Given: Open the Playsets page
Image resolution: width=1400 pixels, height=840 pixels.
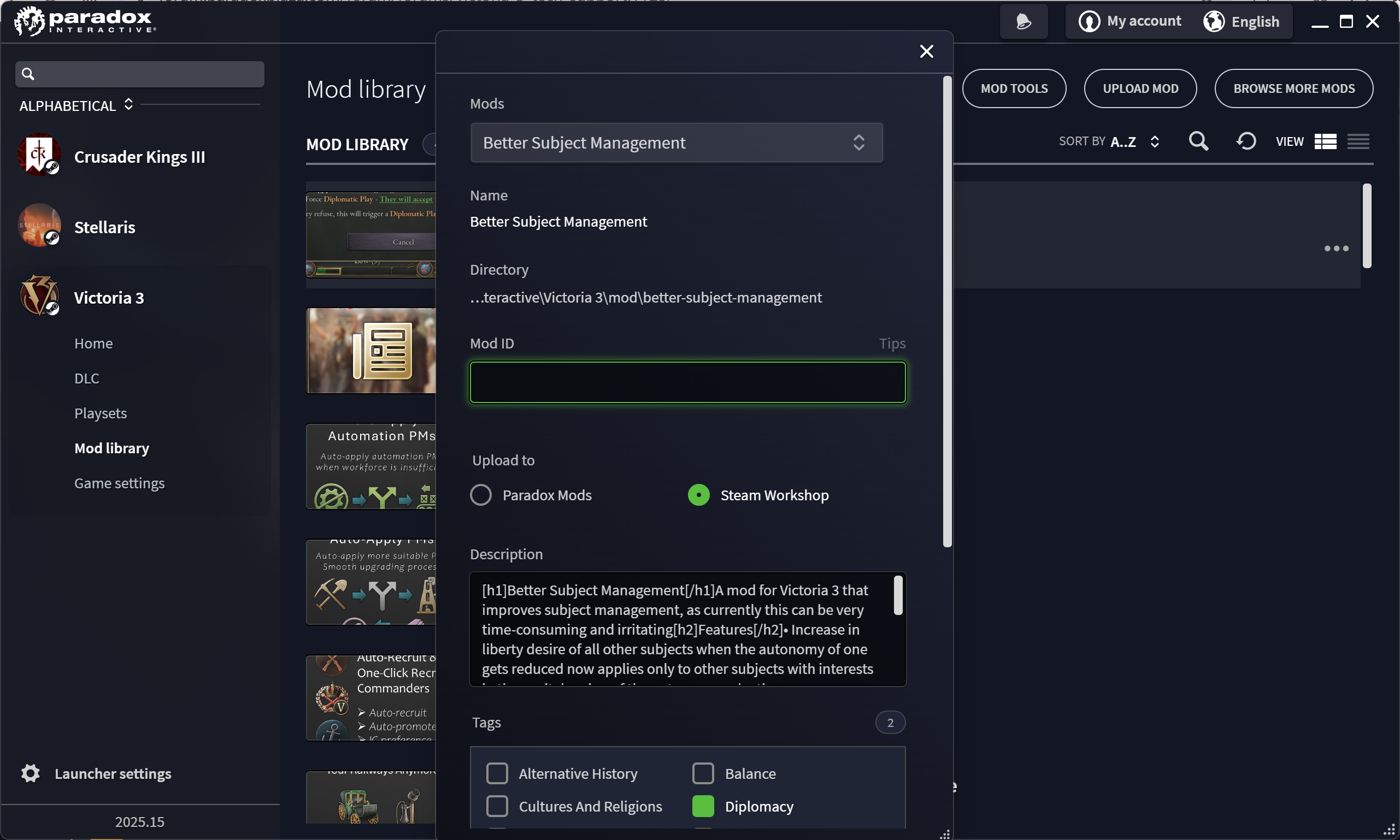Looking at the screenshot, I should pos(101,414).
